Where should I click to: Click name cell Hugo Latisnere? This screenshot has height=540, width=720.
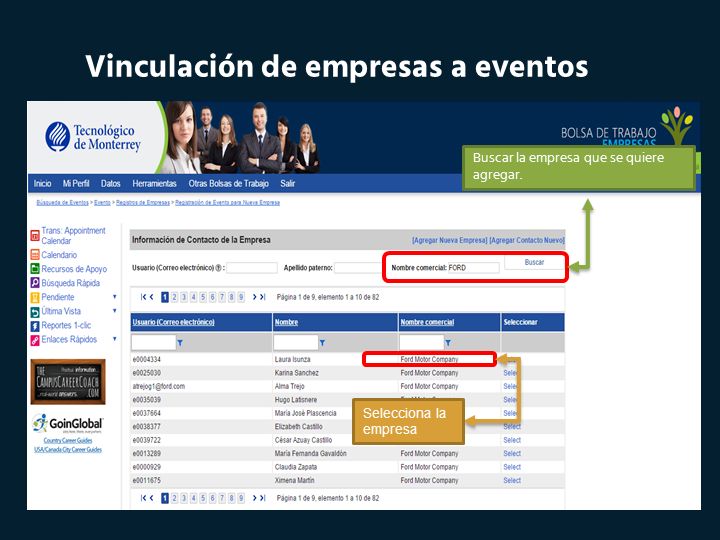tap(296, 400)
